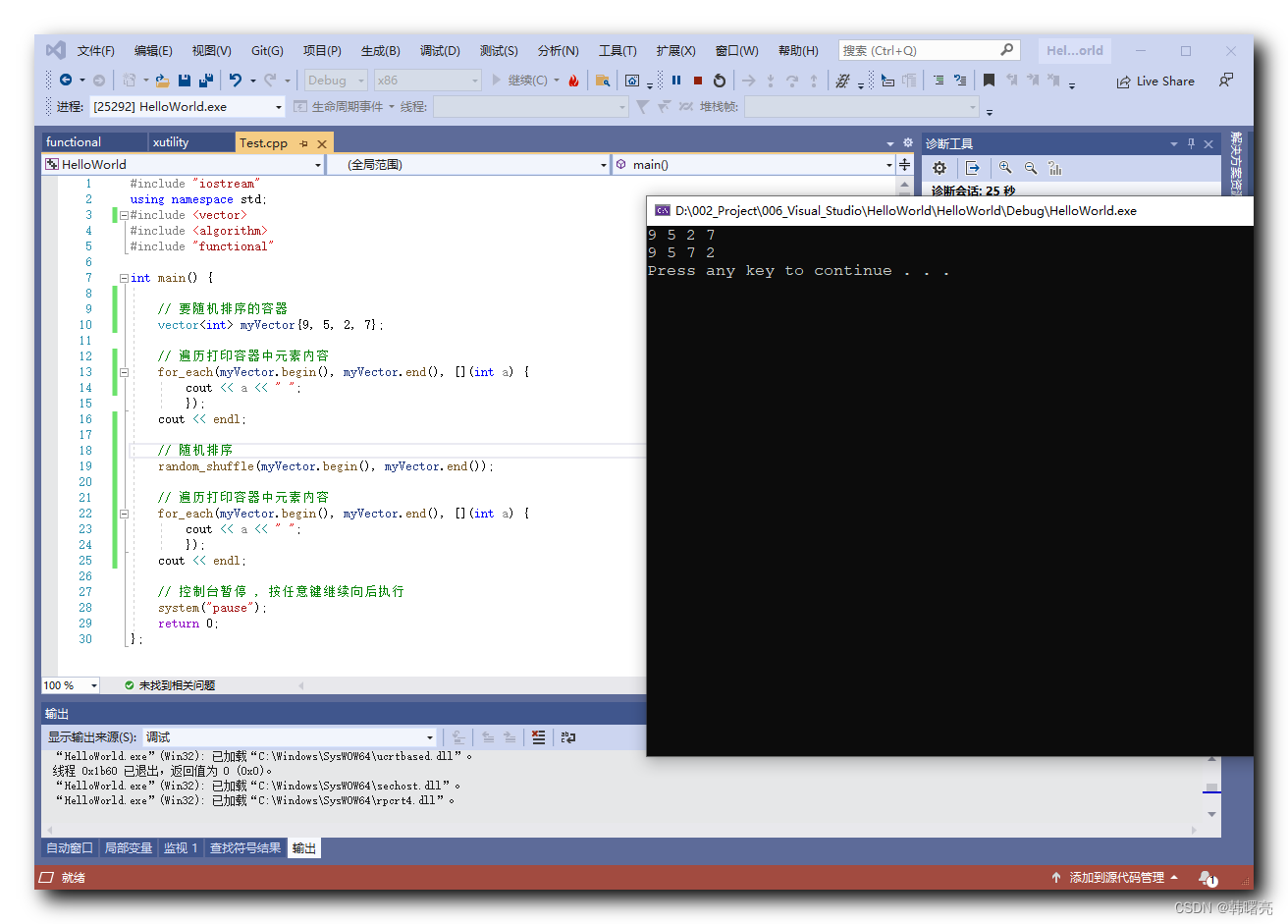Toggle word wrap in the output panel
Image resolution: width=1288 pixels, height=924 pixels.
(x=567, y=736)
